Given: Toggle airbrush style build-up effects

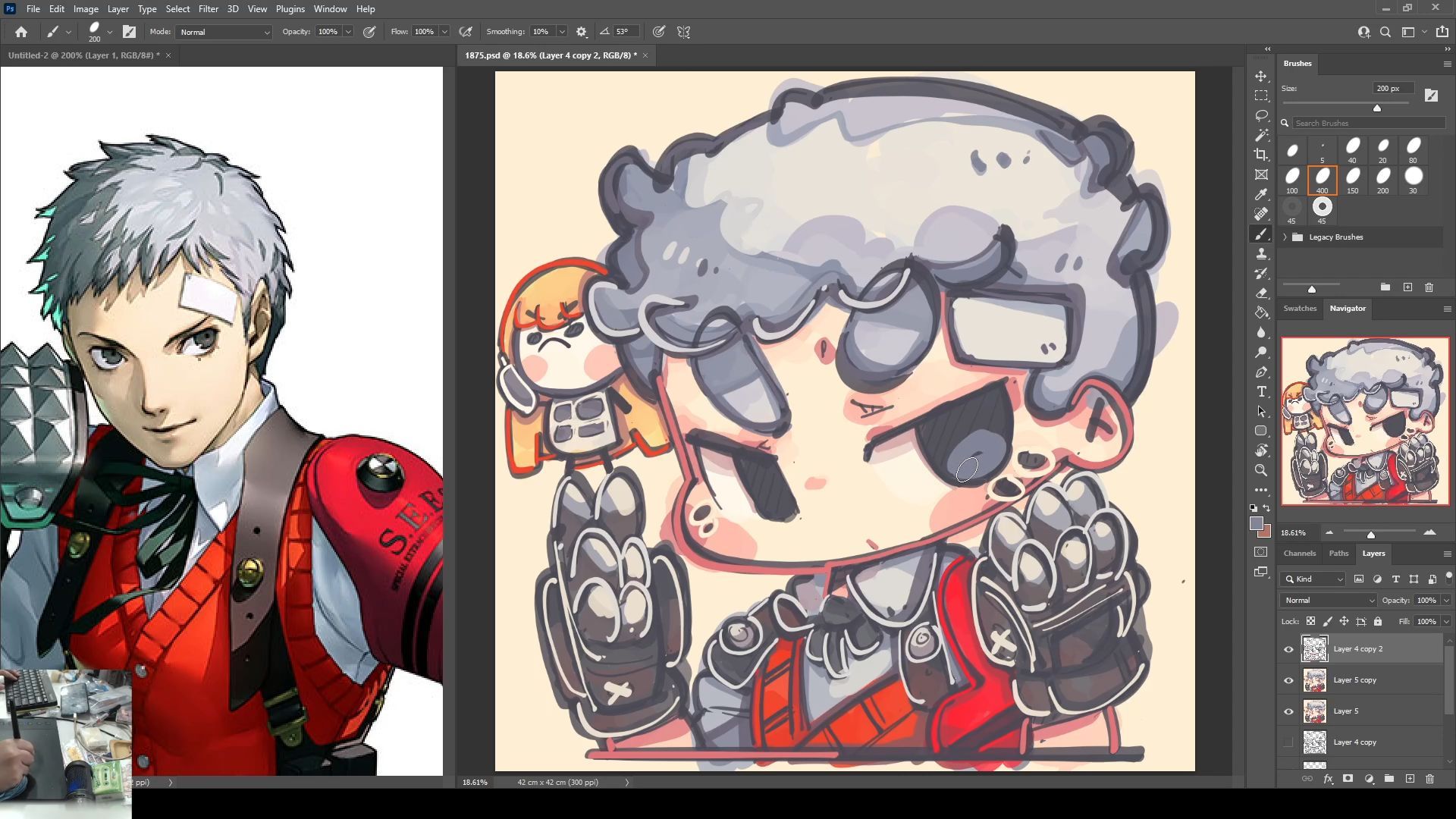Looking at the screenshot, I should coord(466,32).
